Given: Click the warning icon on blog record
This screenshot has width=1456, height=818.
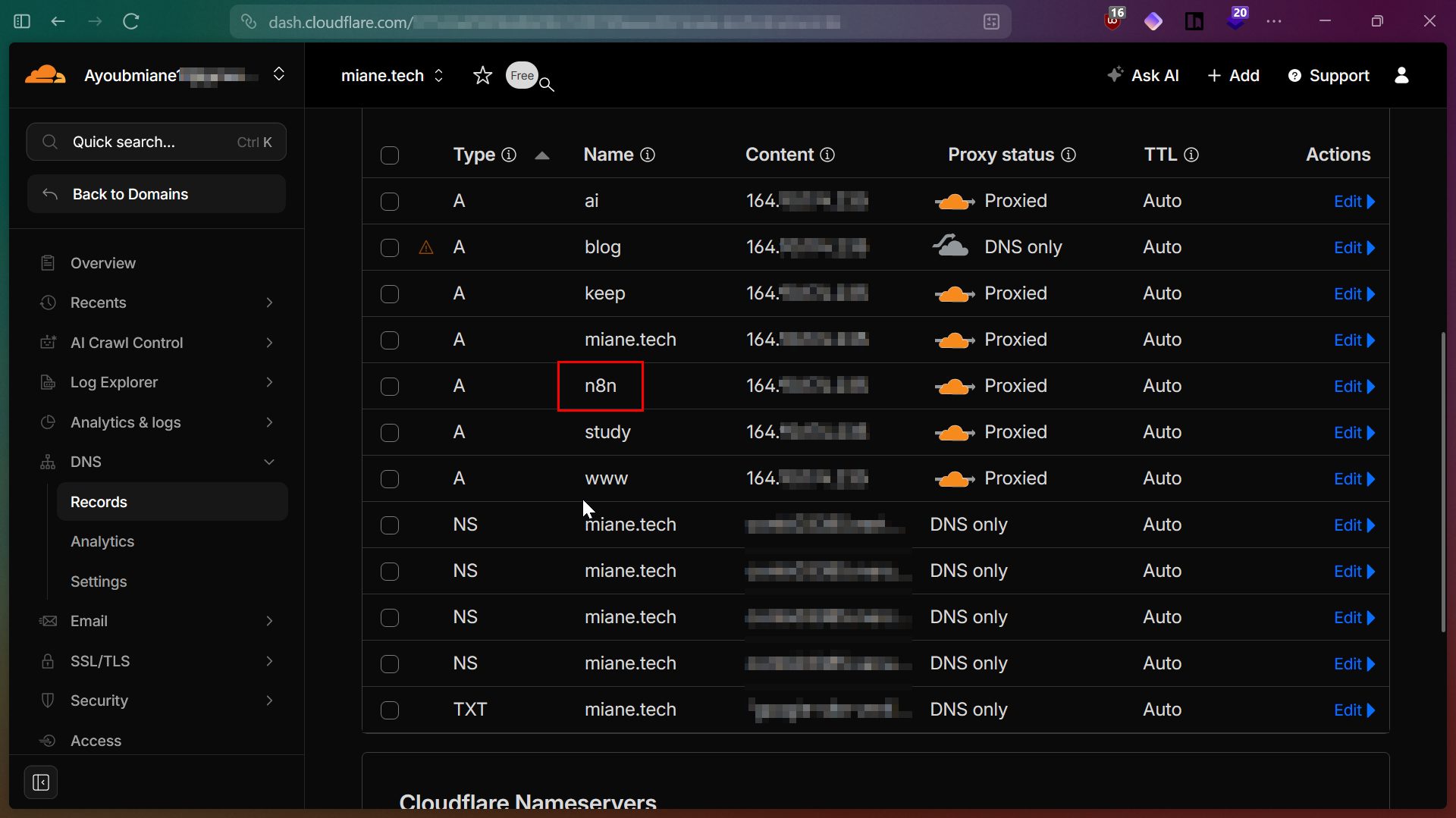Looking at the screenshot, I should 426,248.
